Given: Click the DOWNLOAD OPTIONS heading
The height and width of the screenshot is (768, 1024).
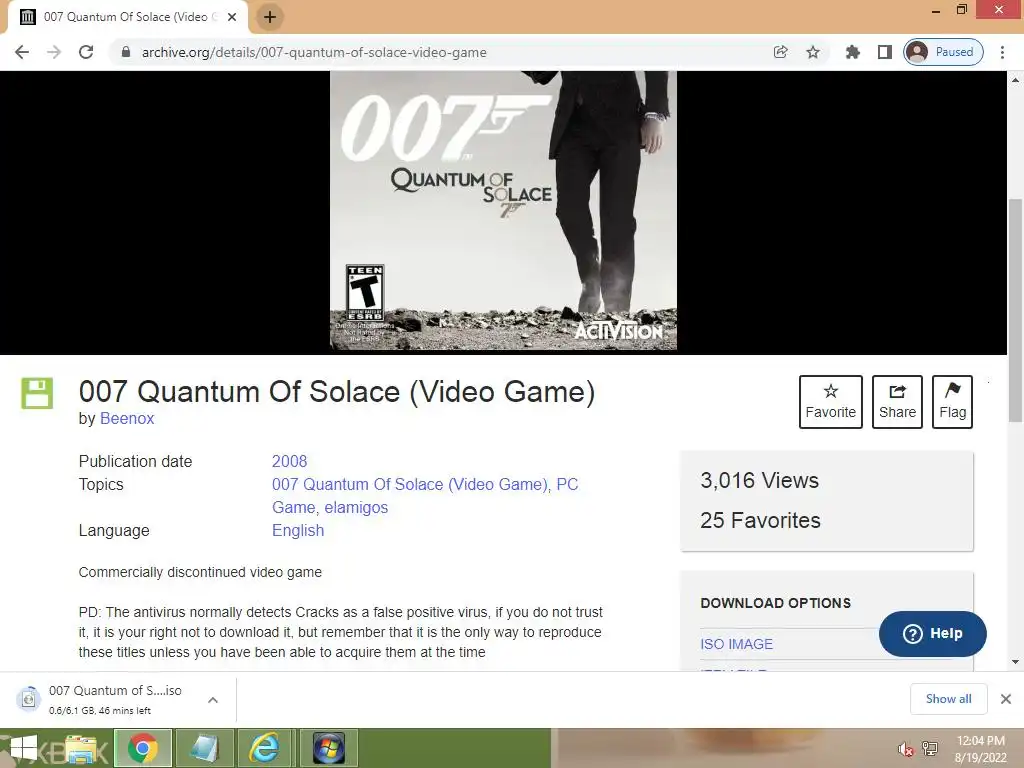Looking at the screenshot, I should [x=775, y=603].
